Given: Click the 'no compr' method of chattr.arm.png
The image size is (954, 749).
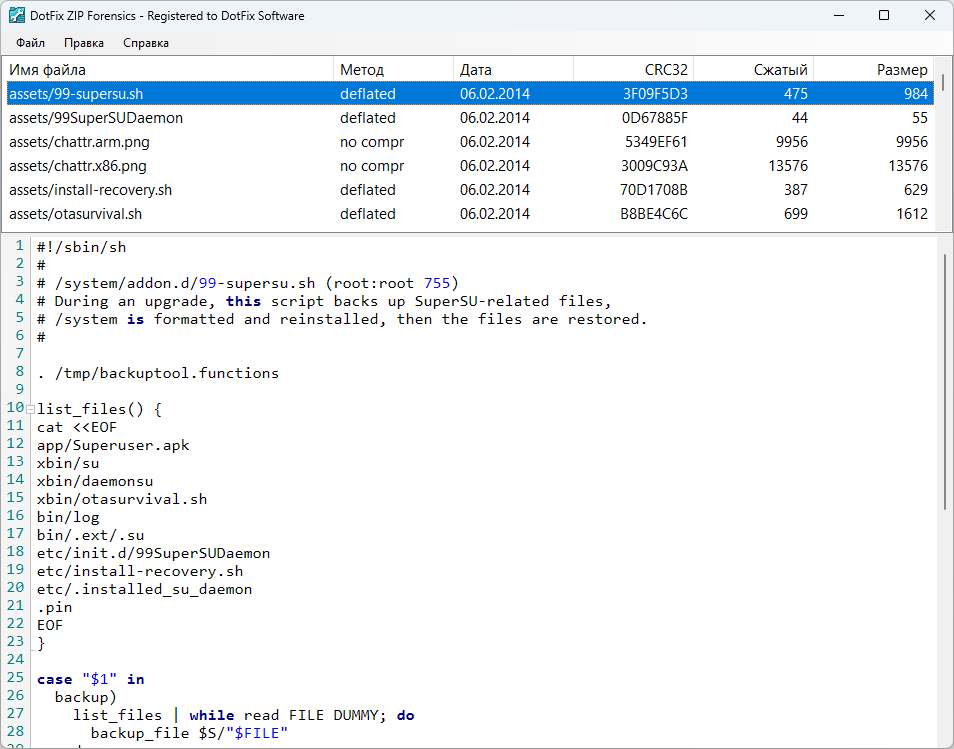Looking at the screenshot, I should point(372,142).
